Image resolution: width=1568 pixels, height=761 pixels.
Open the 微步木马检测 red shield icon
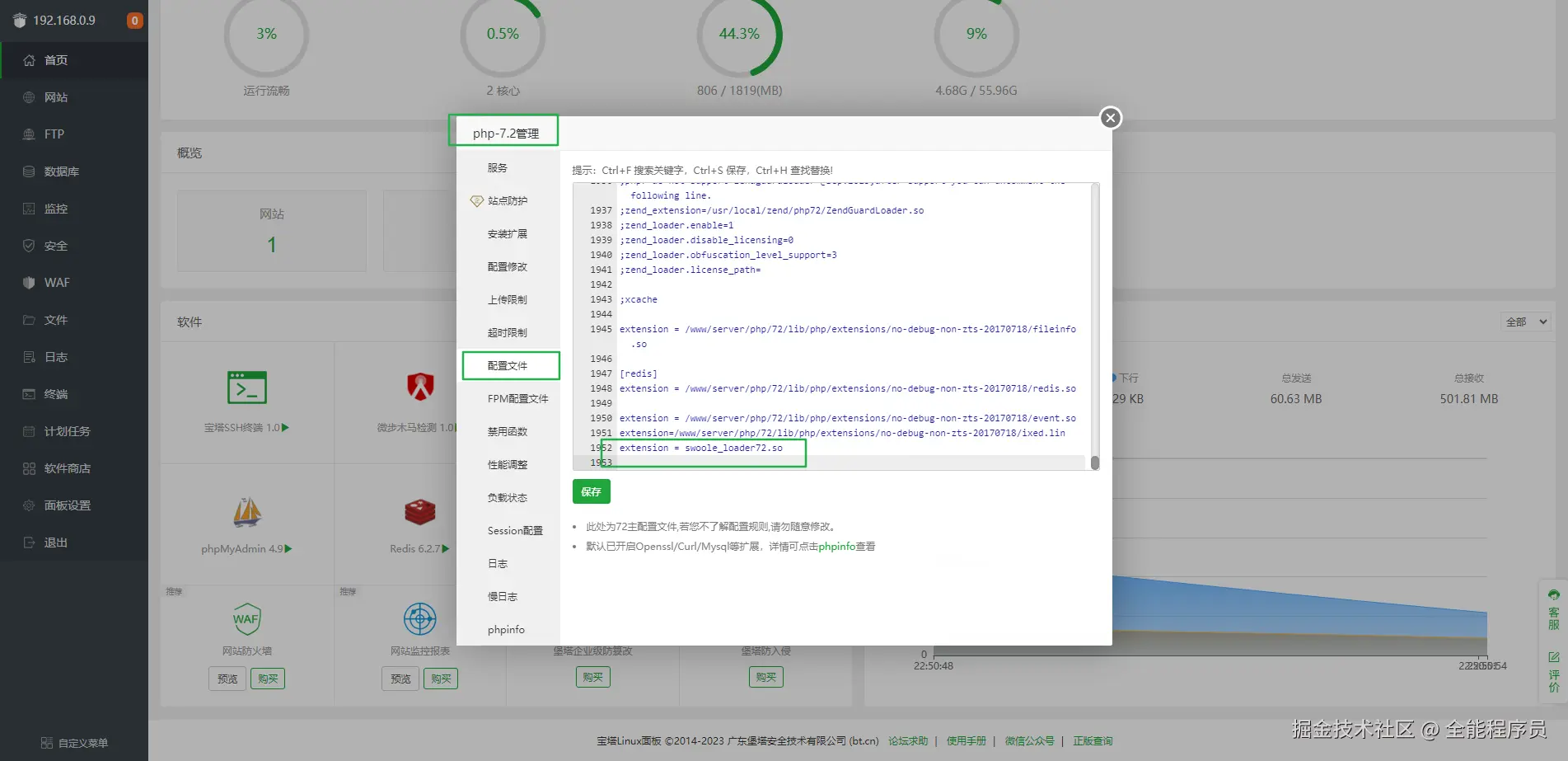[420, 386]
